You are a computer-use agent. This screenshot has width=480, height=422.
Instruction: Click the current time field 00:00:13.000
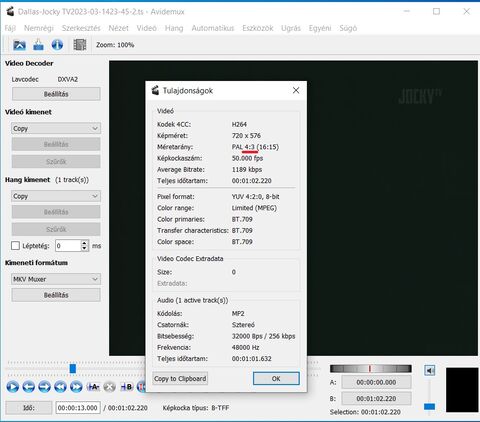[x=78, y=408]
